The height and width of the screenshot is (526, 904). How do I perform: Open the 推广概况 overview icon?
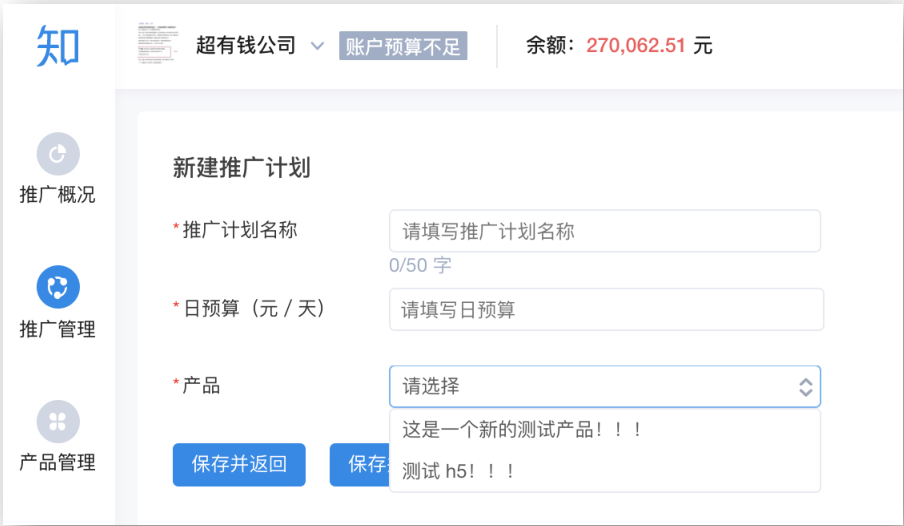(58, 153)
